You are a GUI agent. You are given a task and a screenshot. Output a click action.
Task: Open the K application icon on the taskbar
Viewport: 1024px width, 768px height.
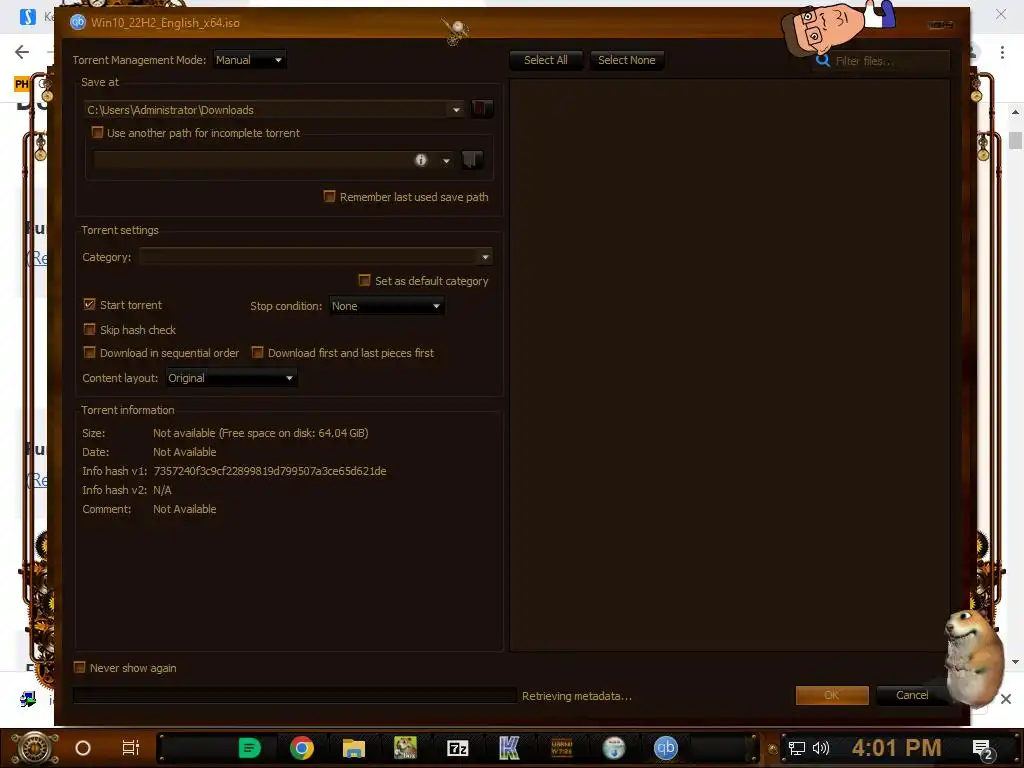tap(509, 748)
